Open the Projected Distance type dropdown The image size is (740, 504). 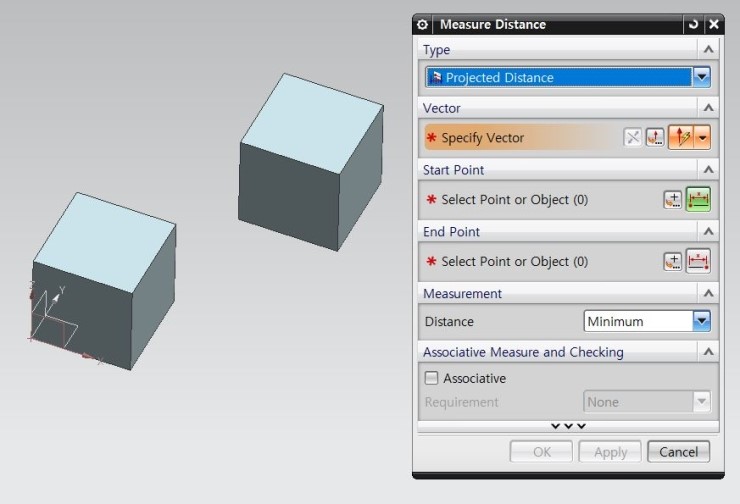[701, 77]
